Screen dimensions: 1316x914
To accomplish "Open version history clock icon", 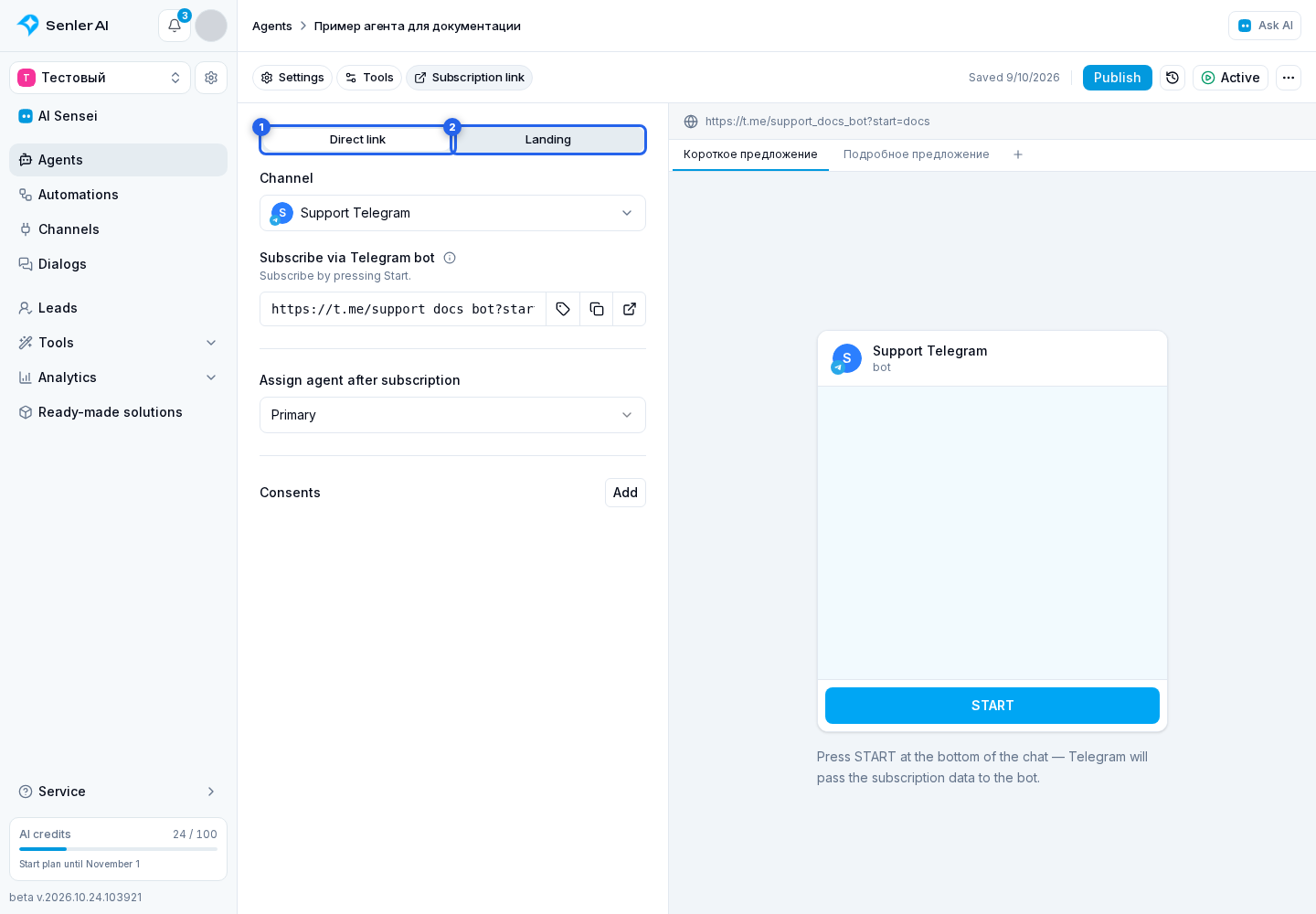I will click(1173, 78).
